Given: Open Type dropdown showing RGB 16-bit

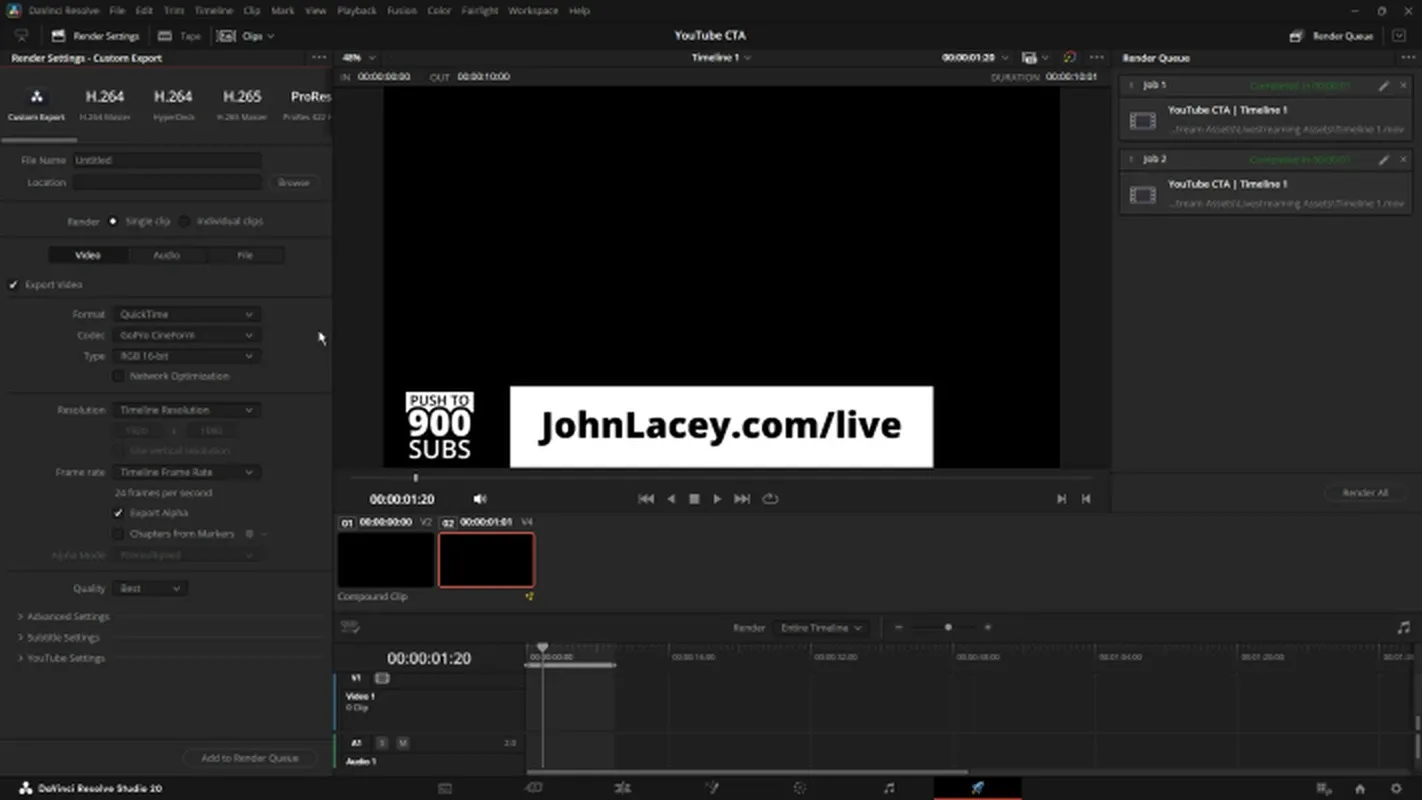Looking at the screenshot, I should pos(186,356).
